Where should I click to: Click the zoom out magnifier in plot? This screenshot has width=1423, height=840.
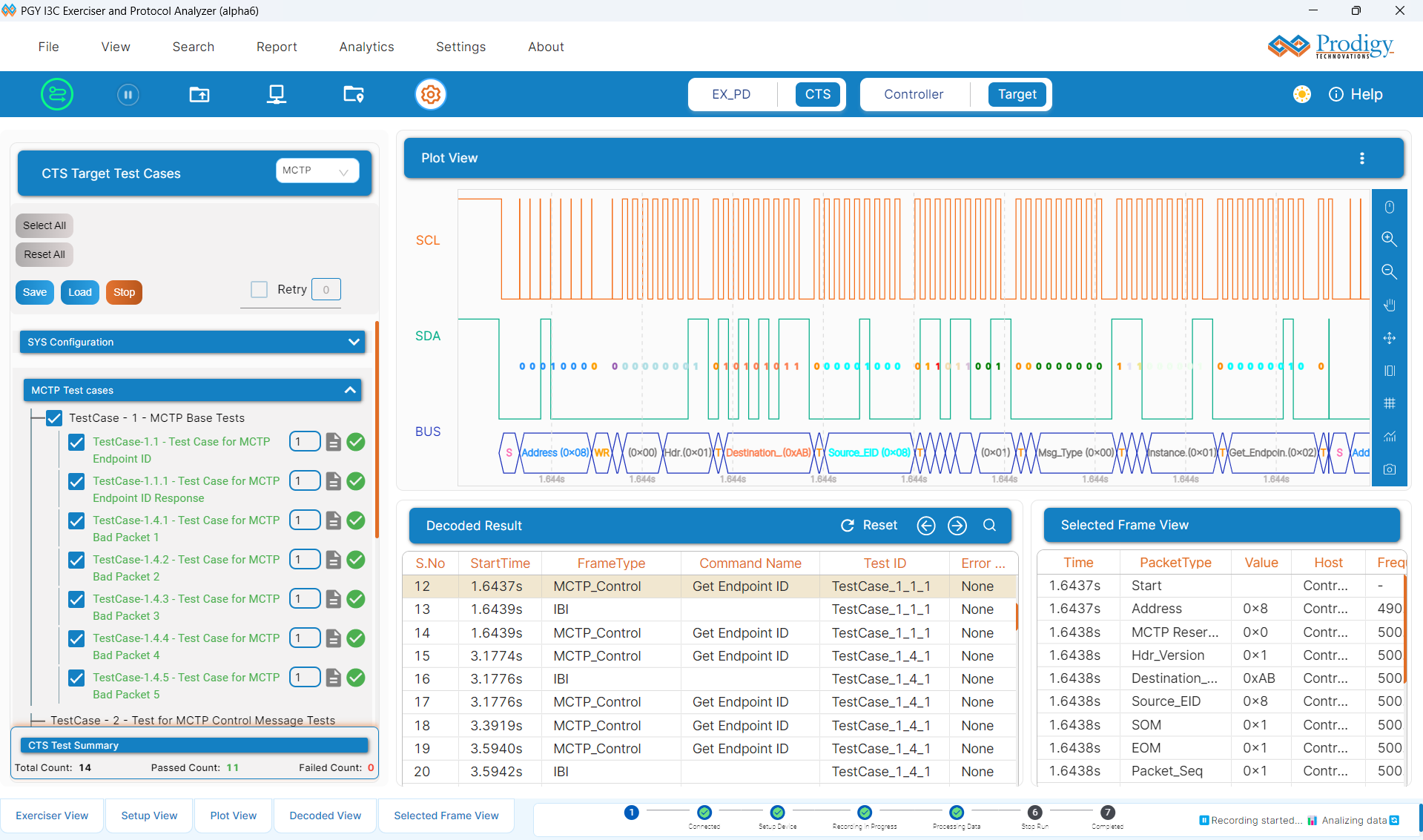point(1389,271)
